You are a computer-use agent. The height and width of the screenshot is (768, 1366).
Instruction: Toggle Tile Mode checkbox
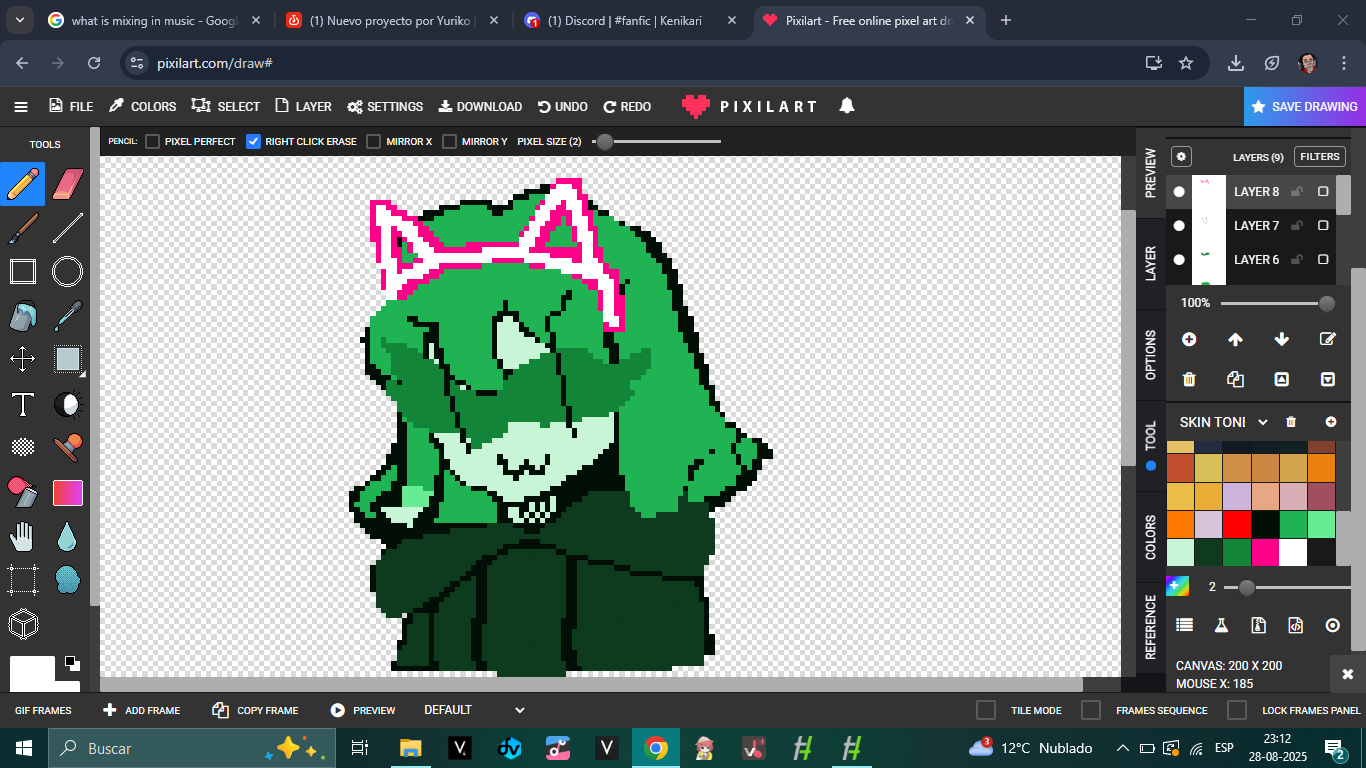(986, 710)
